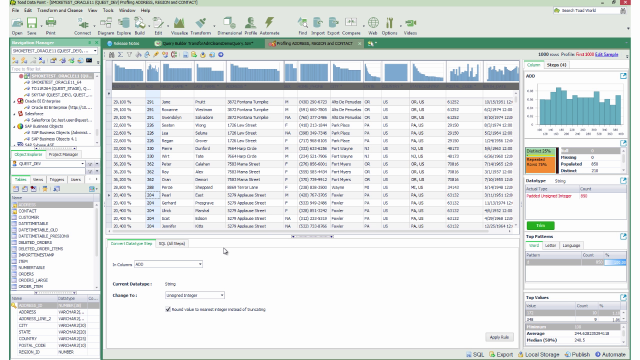640x360 pixels.
Task: Expand the SAP Business Objects tree node
Action: tap(15, 127)
